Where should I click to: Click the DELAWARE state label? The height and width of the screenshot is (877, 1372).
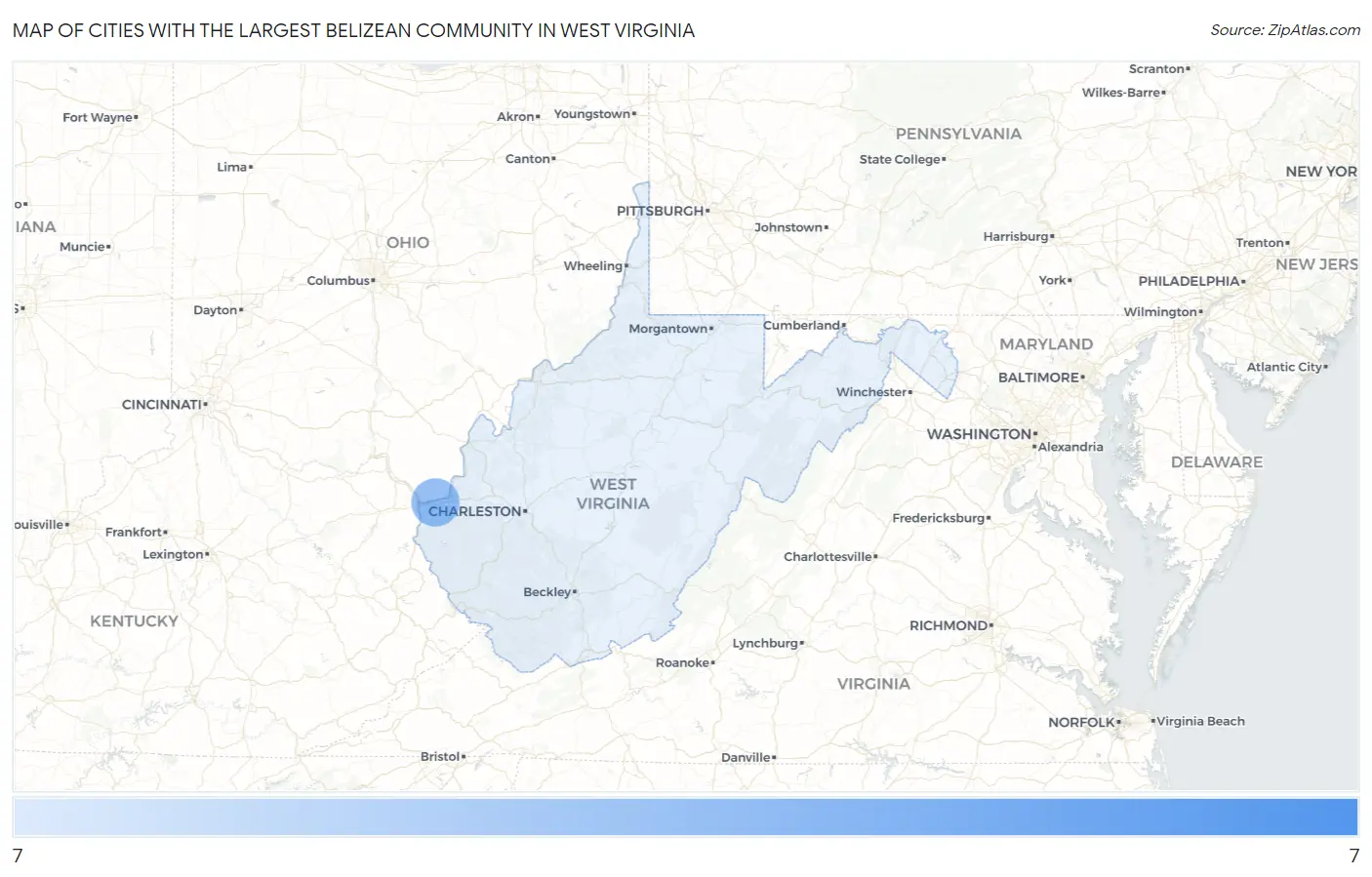tap(1217, 462)
